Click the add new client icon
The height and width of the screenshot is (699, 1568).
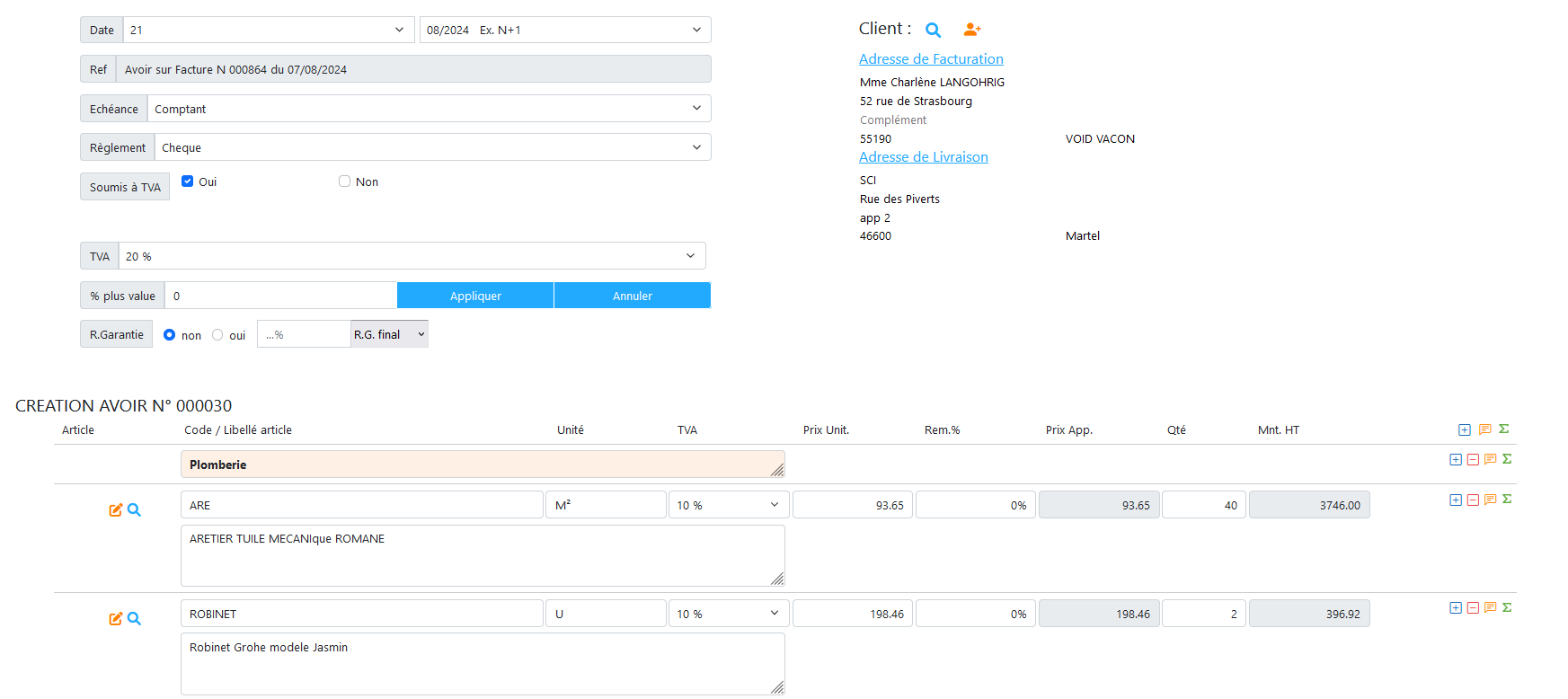pos(971,30)
